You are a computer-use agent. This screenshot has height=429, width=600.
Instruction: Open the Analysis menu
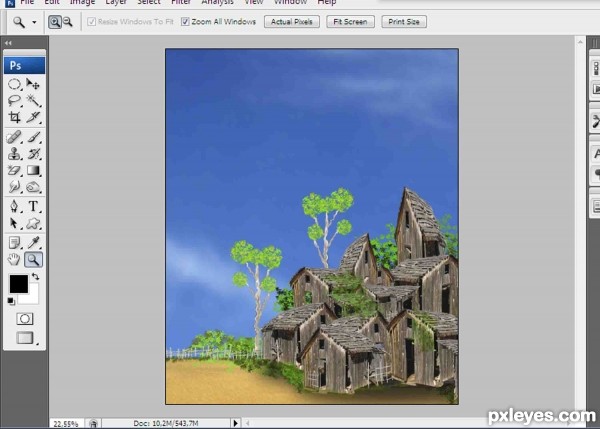tap(217, 2)
